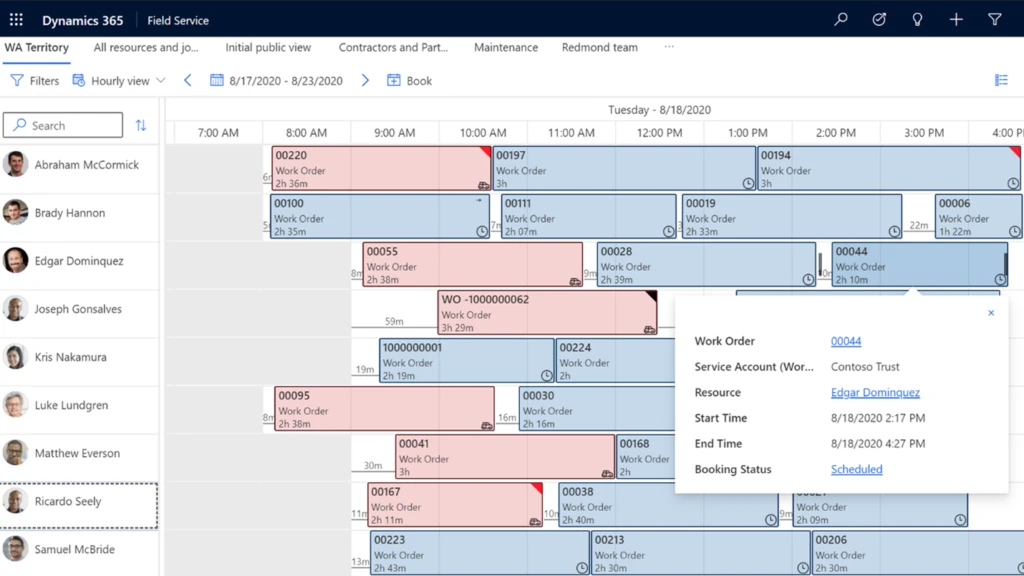Screen dimensions: 1024x576
Task: Click the lightbulb assistant icon in top bar
Action: (x=917, y=19)
